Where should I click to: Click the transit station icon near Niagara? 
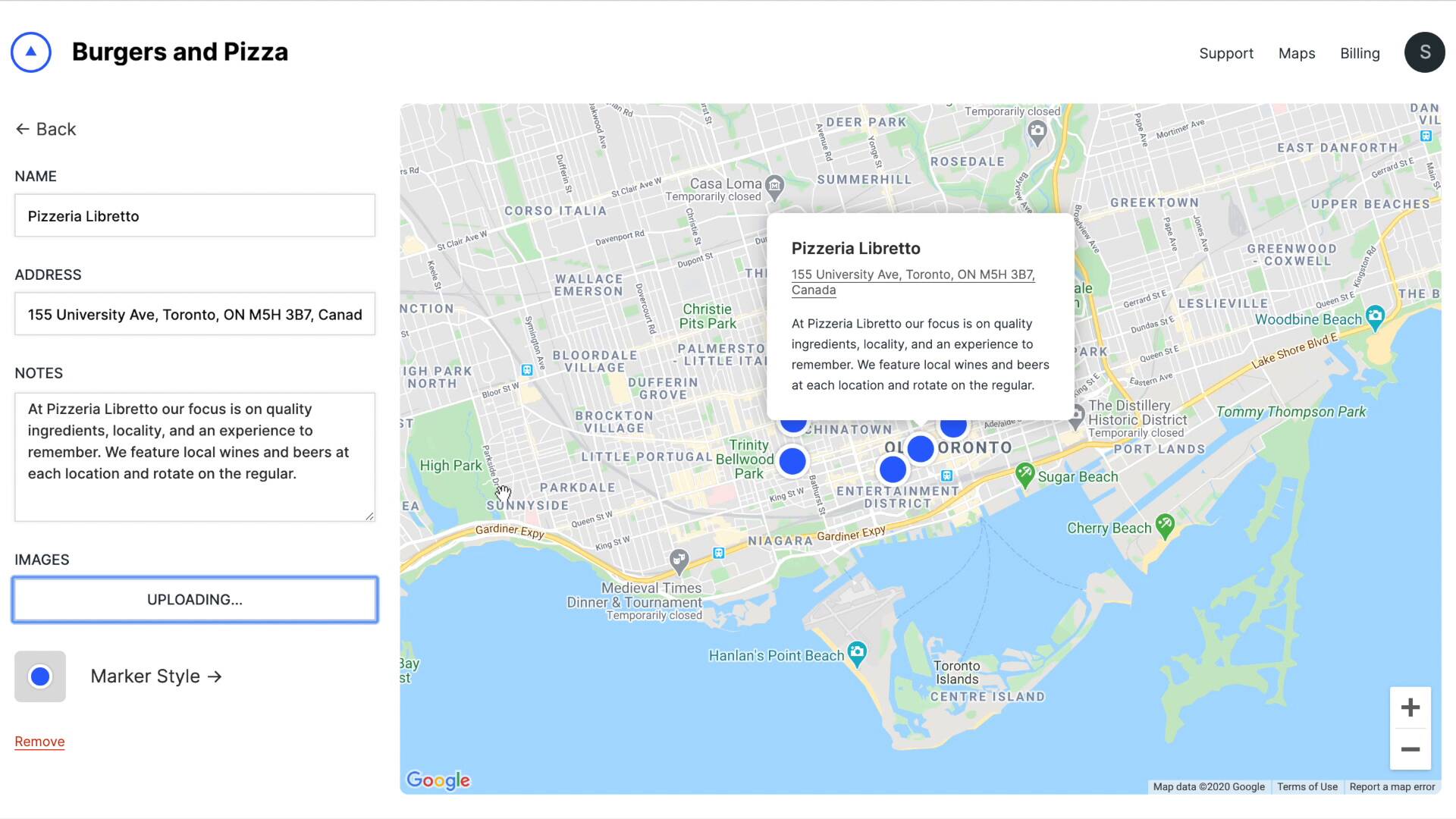coord(719,553)
